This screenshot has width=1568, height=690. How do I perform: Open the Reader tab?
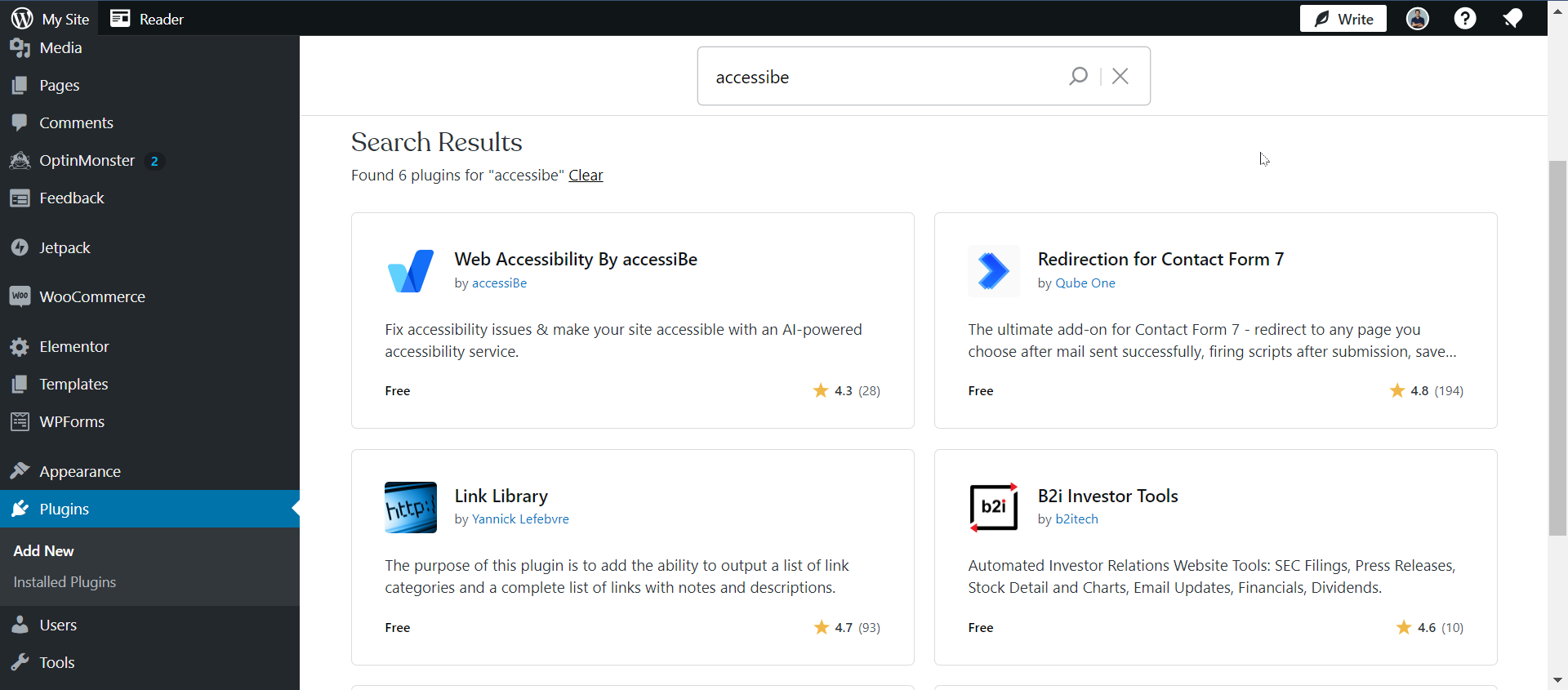[x=147, y=18]
